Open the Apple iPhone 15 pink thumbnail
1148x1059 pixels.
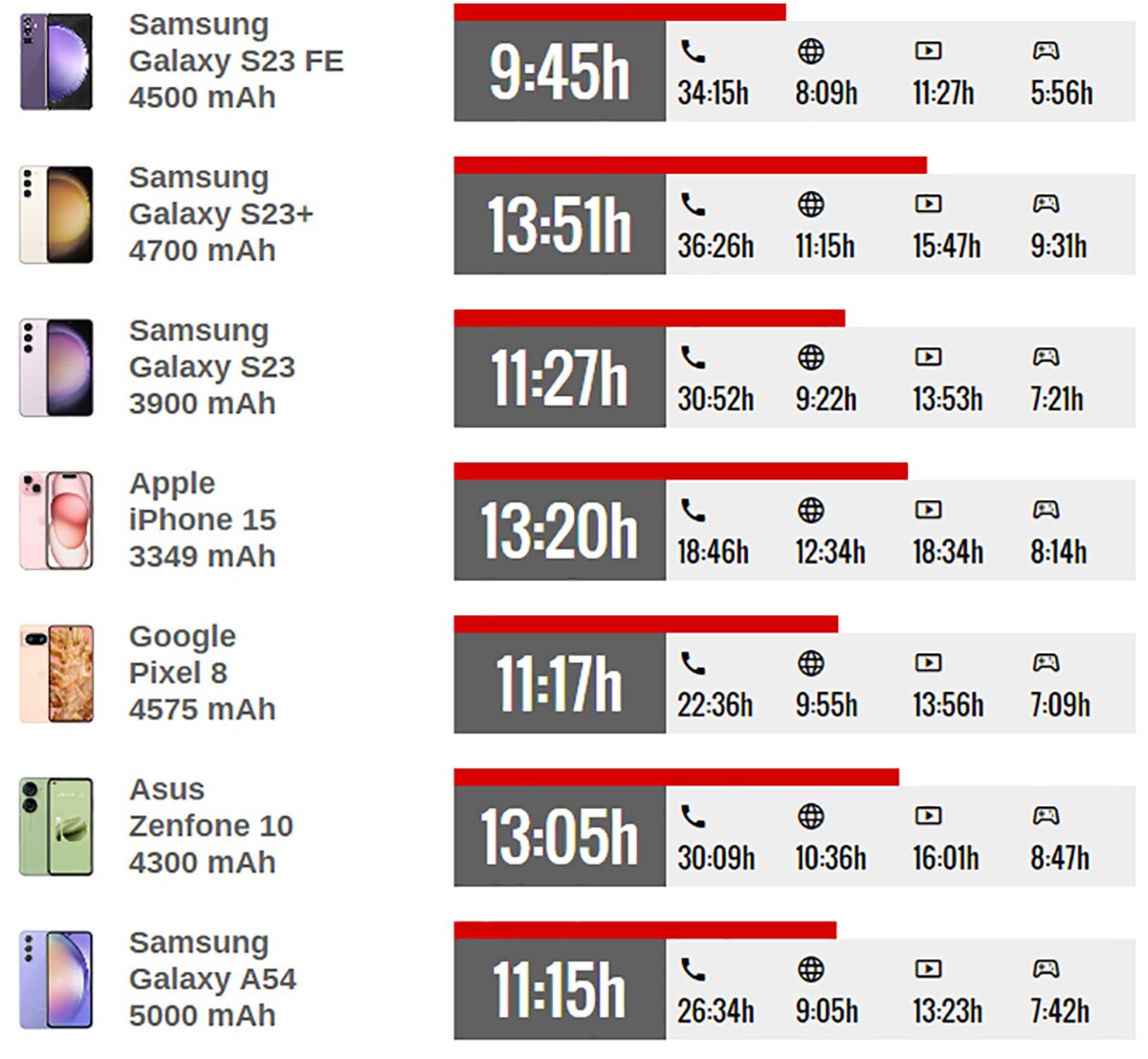(x=56, y=520)
